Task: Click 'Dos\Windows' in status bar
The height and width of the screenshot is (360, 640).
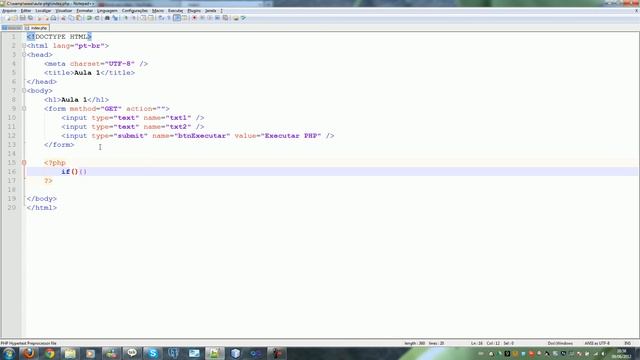Action: tap(560, 343)
